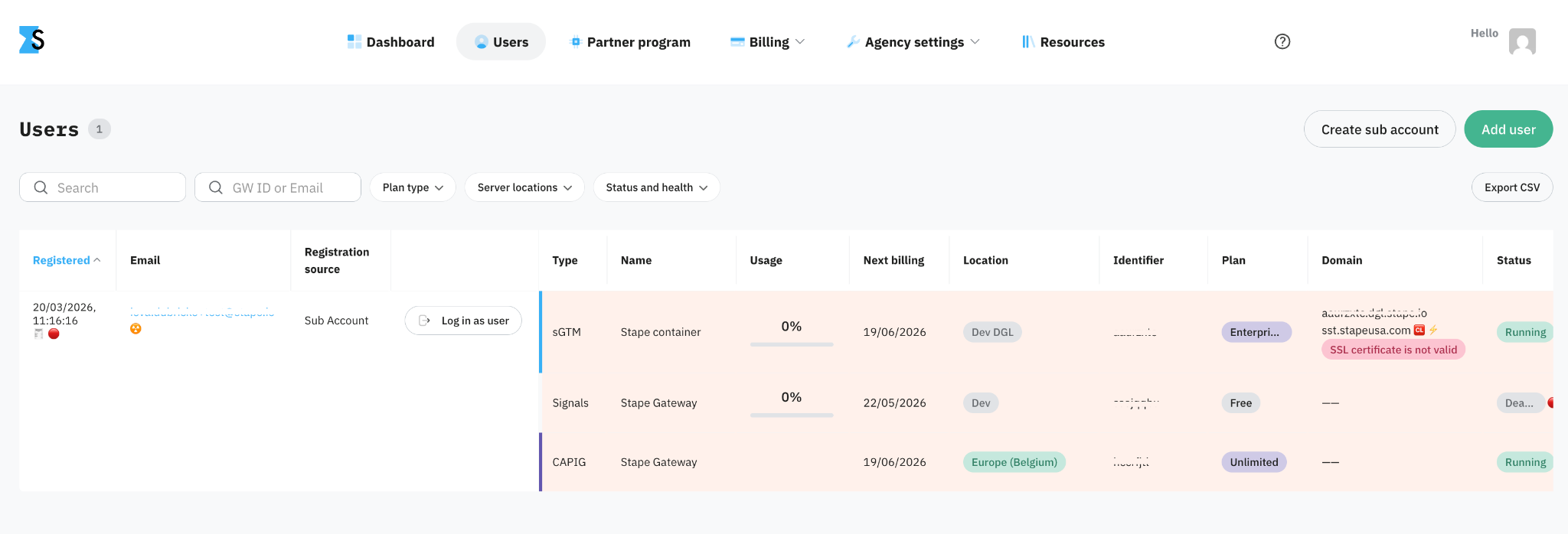Expand the Billing menu
Screen dimensions: 1568x534
click(x=767, y=42)
